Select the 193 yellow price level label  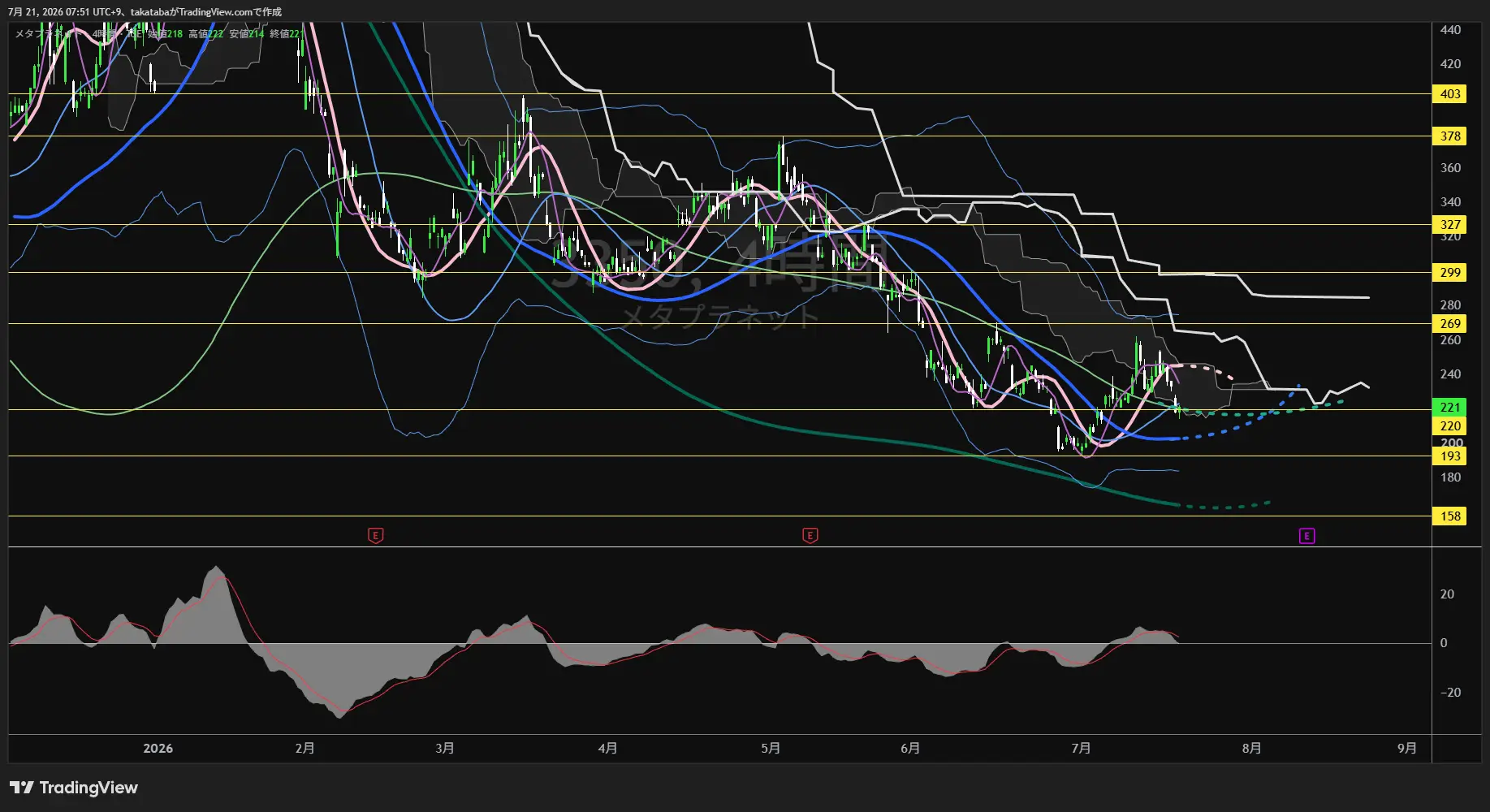pos(1449,456)
